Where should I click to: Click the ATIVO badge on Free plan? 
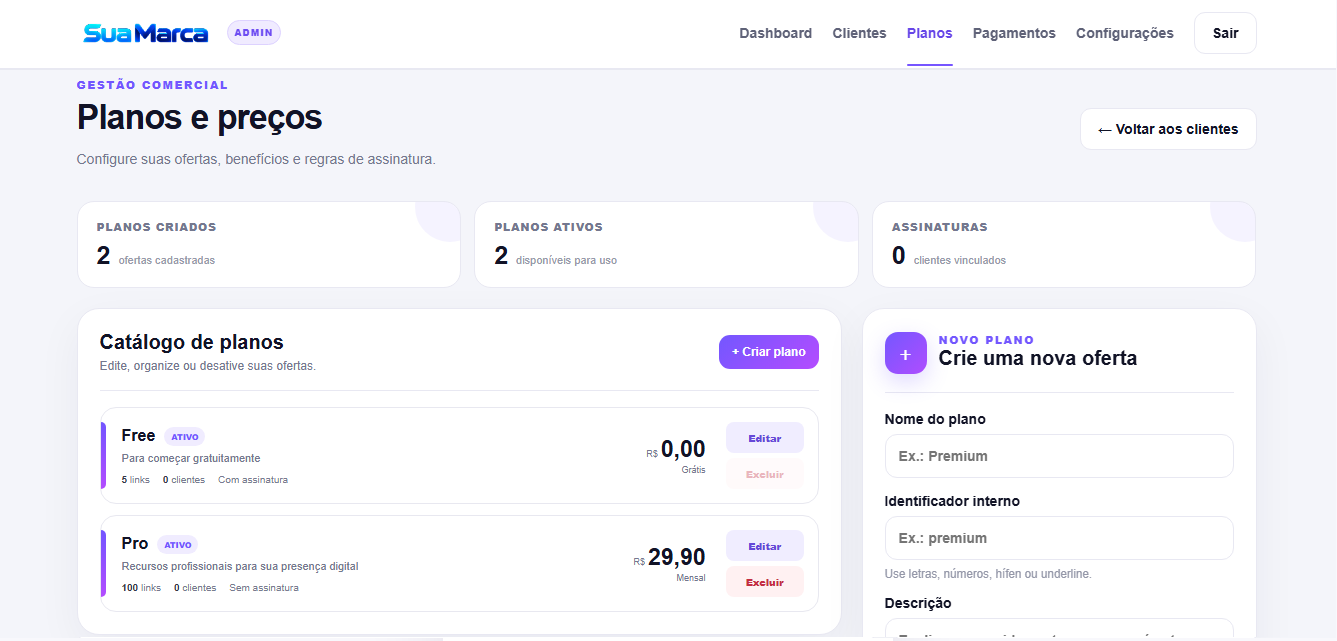(x=185, y=437)
